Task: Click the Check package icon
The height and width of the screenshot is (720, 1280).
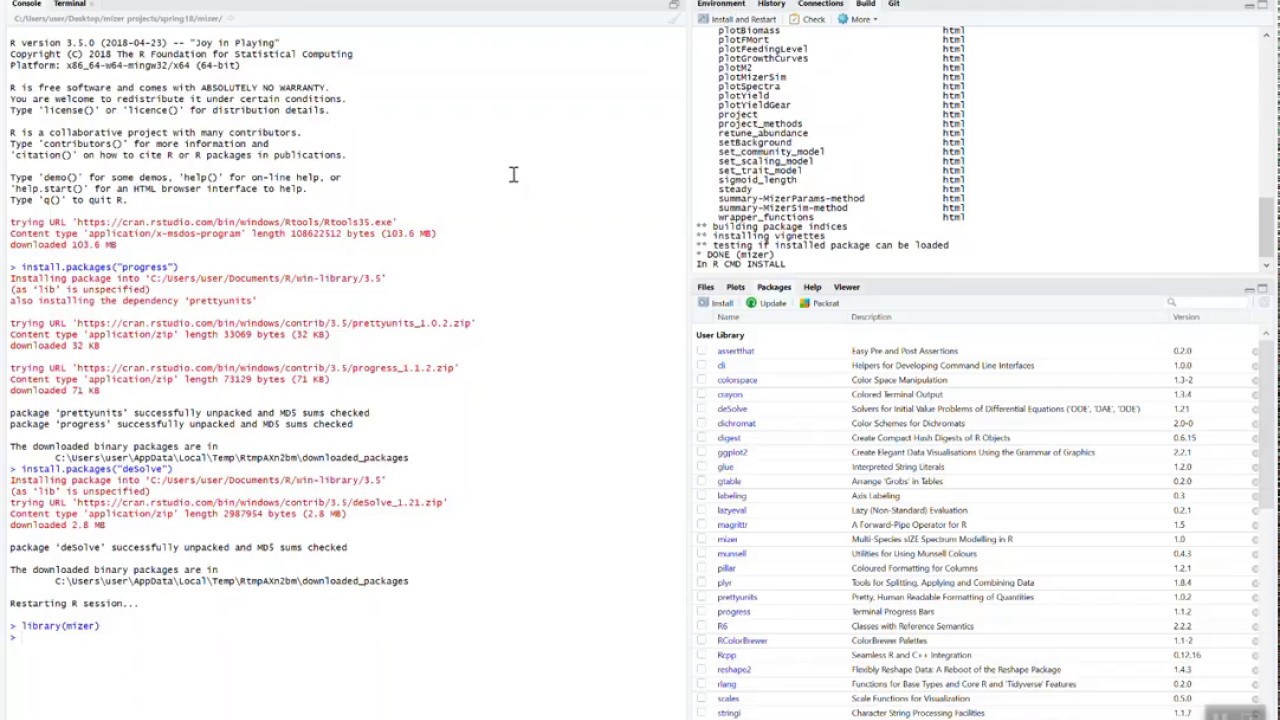Action: click(x=794, y=19)
